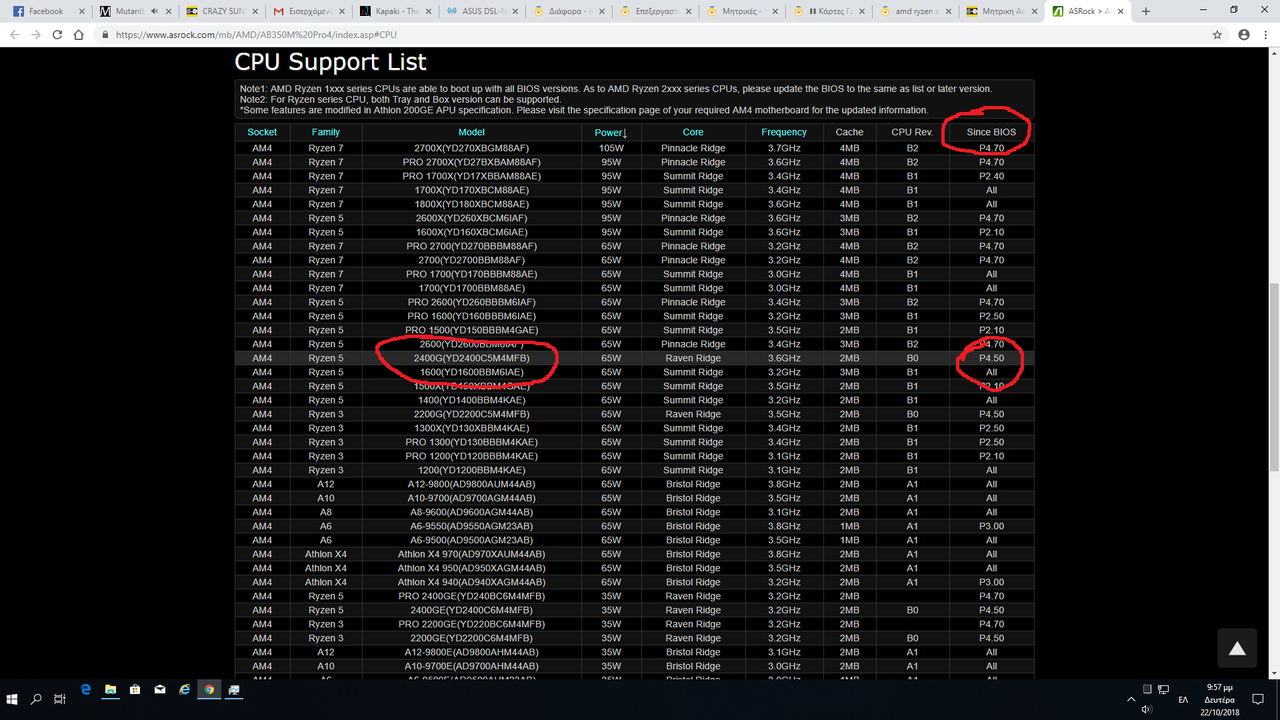The width and height of the screenshot is (1280, 720).
Task: Sort by the Since BIOS column header
Action: [991, 132]
